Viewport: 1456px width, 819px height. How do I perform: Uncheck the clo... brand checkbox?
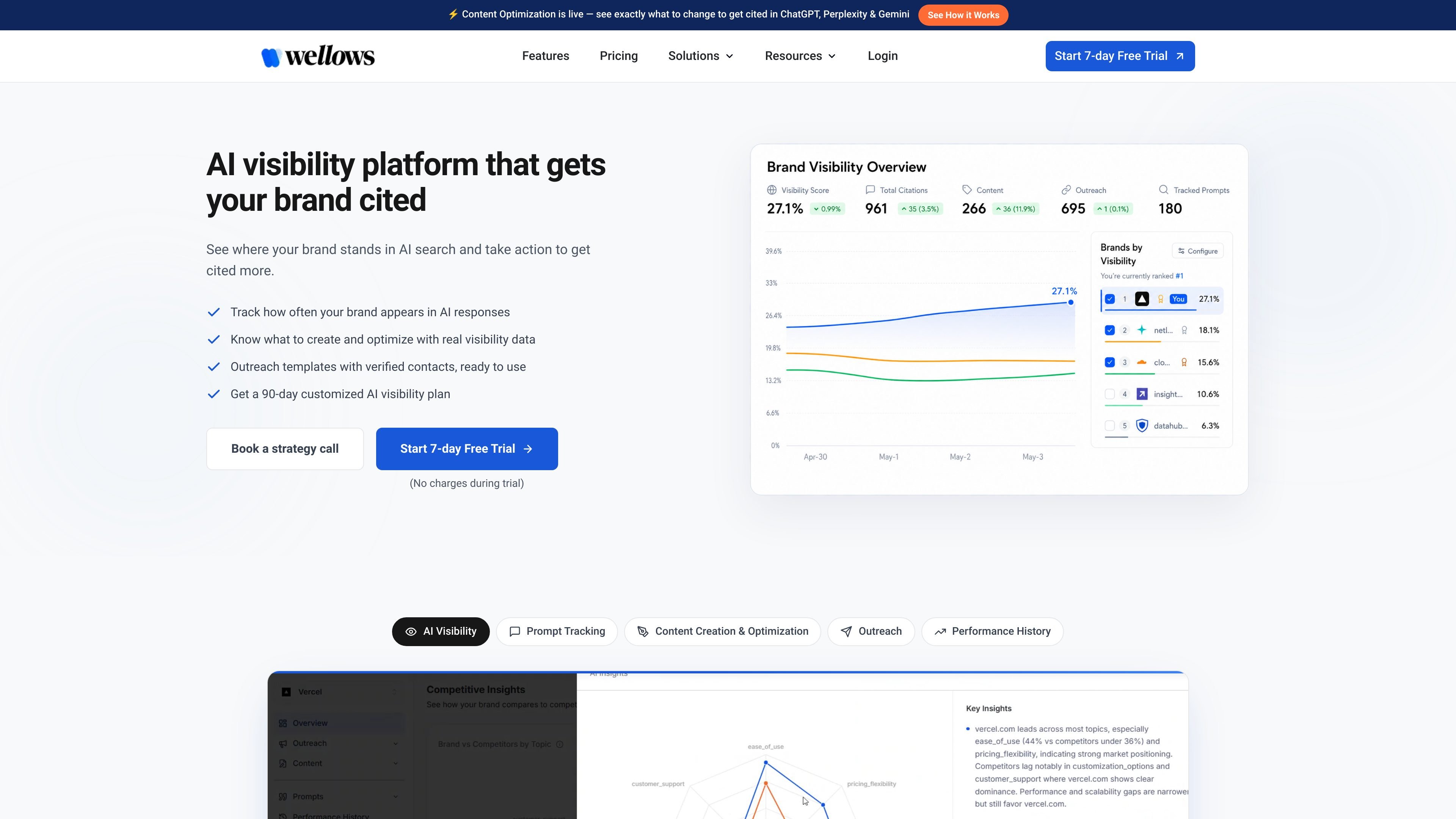1109,362
